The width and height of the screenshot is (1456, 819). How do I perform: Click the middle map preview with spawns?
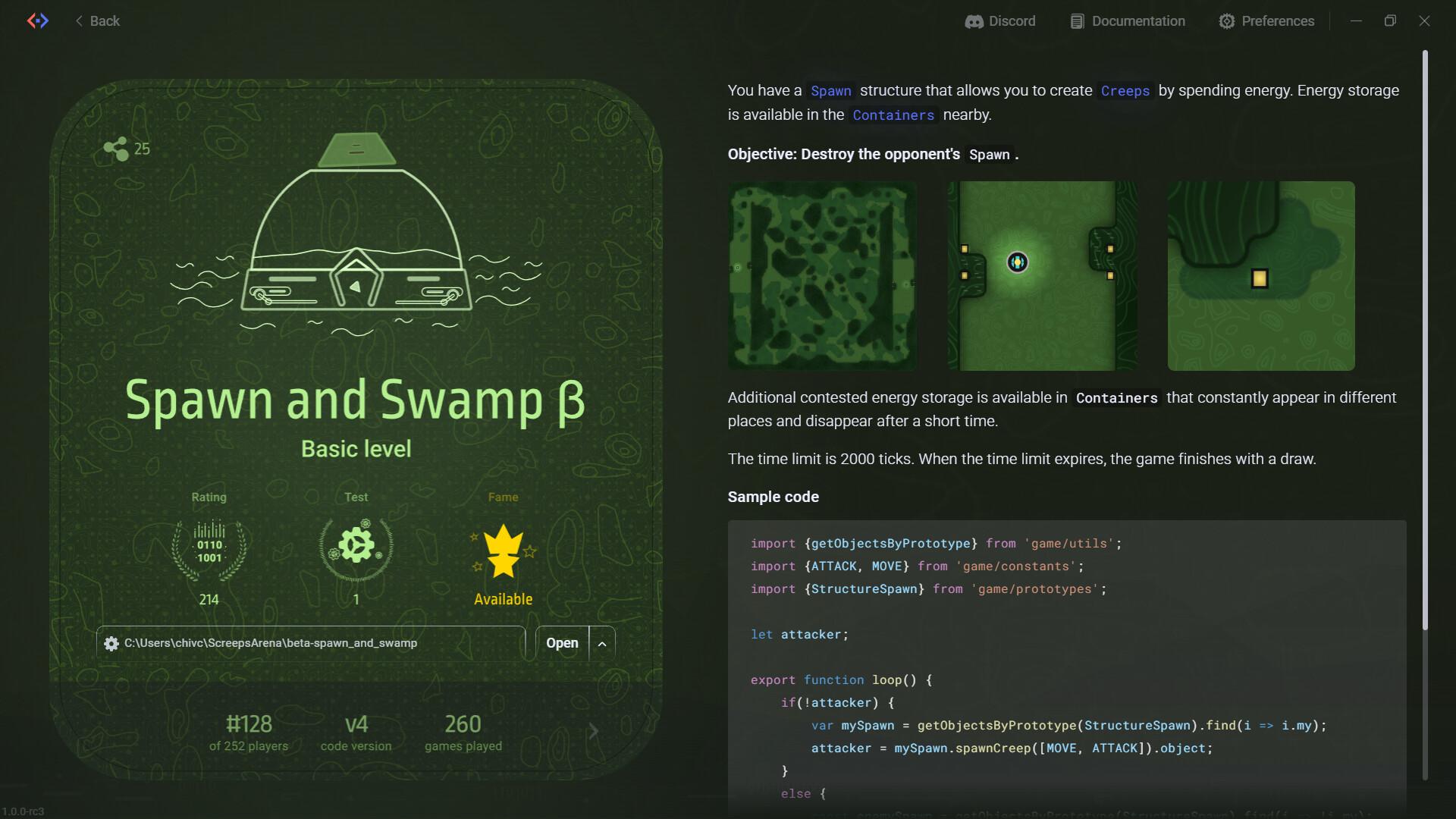click(x=1042, y=275)
